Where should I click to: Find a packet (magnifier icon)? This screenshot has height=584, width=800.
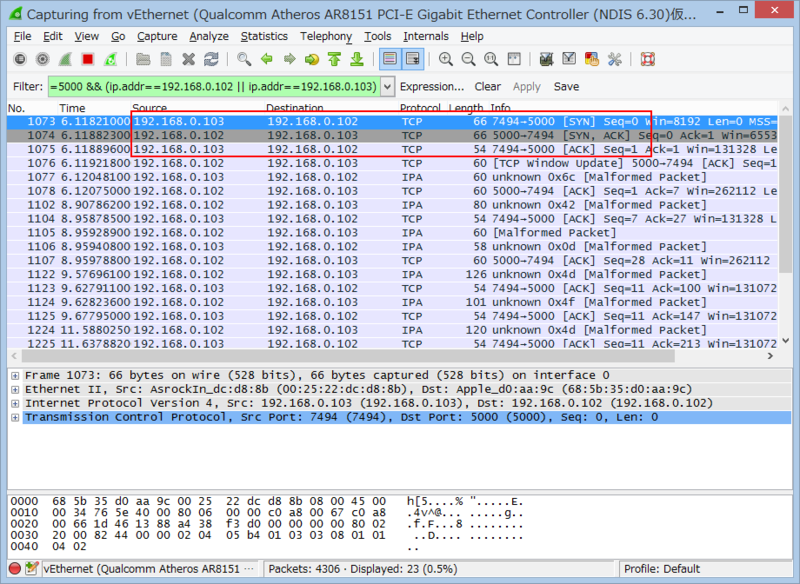pyautogui.click(x=244, y=59)
